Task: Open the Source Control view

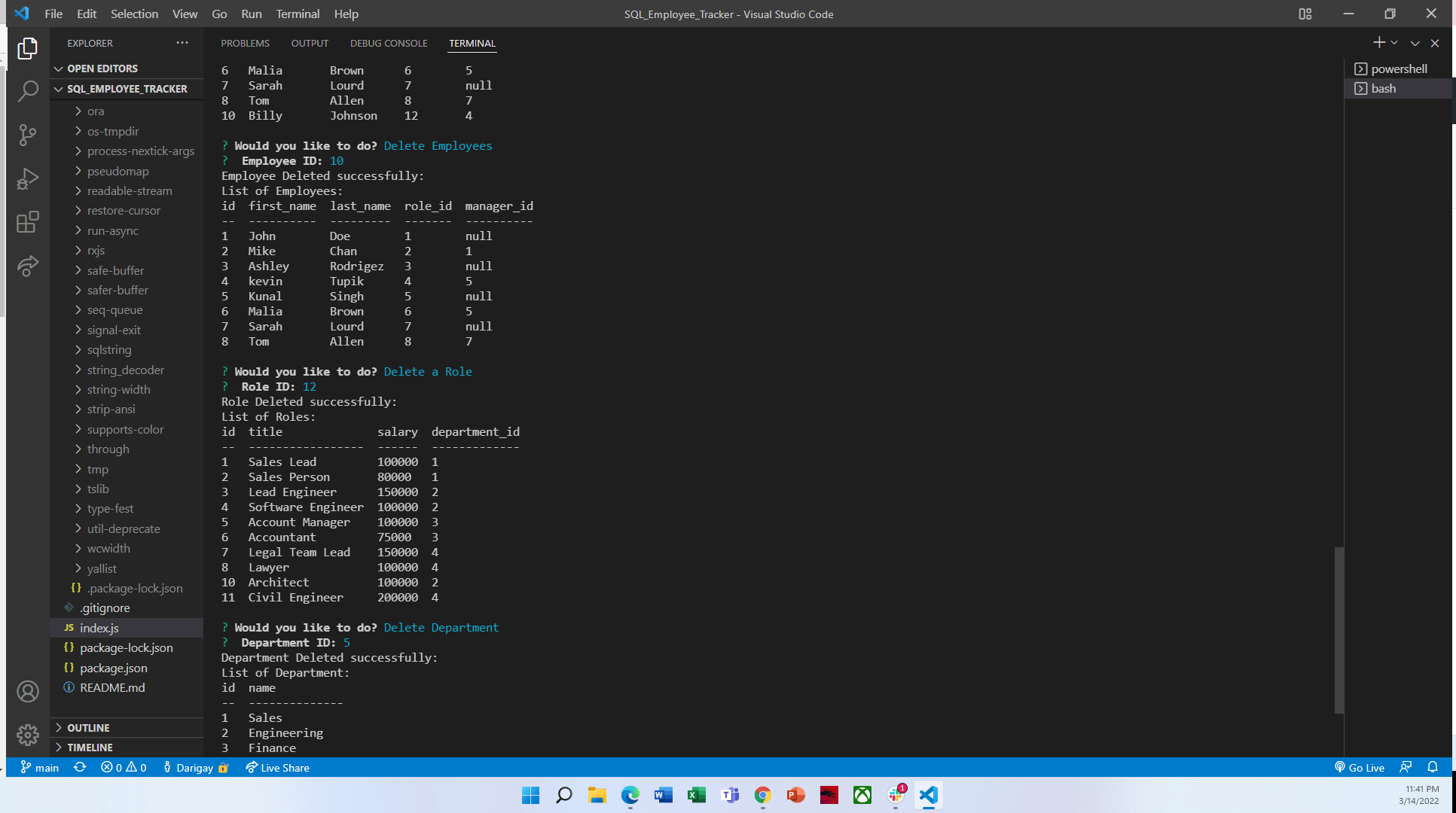Action: 28,135
